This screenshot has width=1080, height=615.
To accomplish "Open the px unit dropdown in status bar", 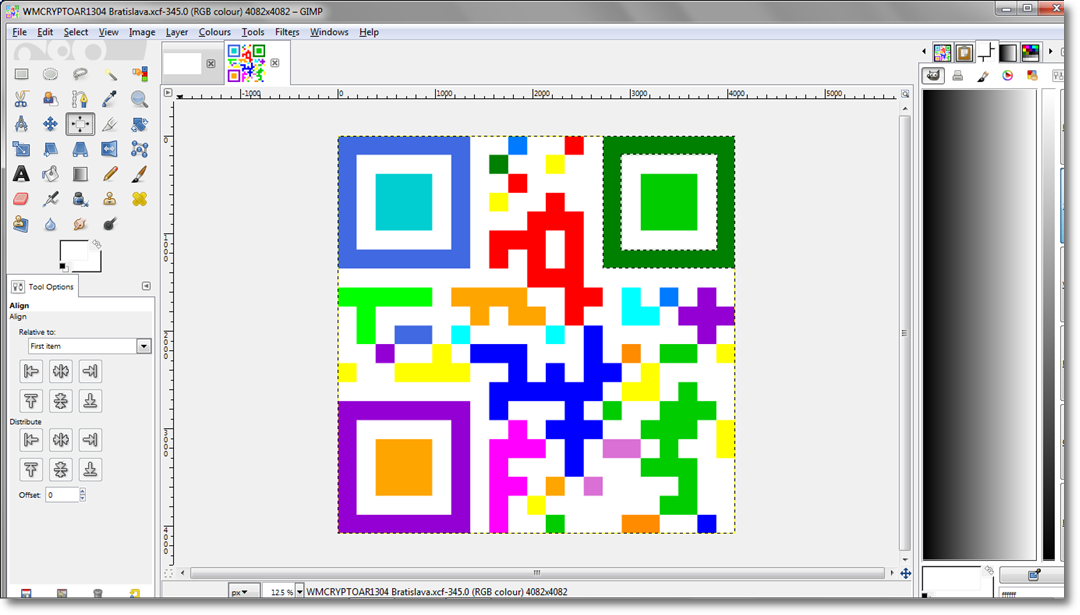I will [x=245, y=592].
